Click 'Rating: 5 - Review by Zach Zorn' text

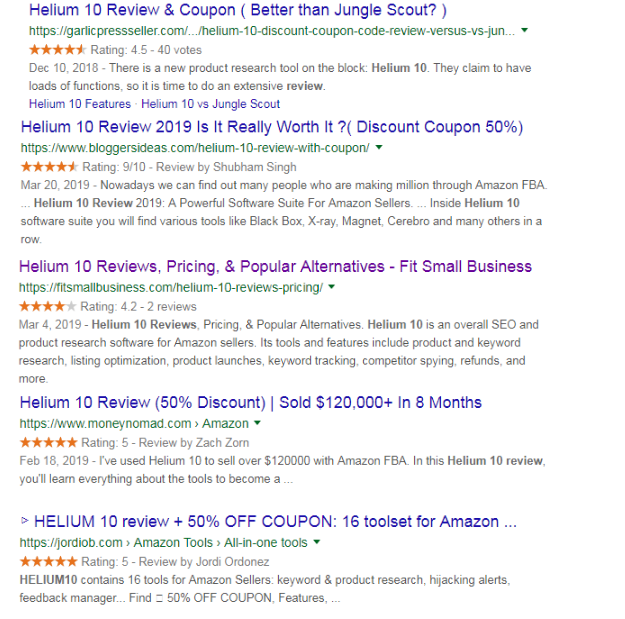click(165, 443)
